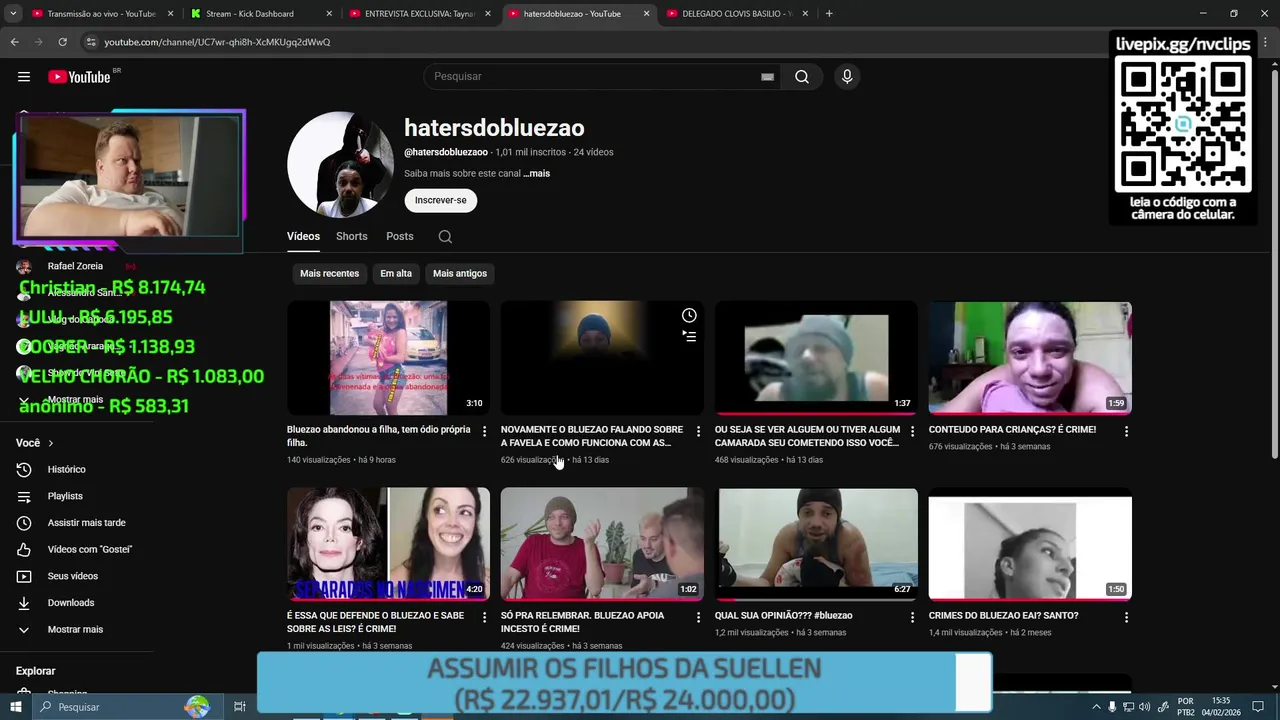Open 'CRIMES DO BLUEZAO EAI? SANTO?' thumbnail
1280x720 pixels.
1030,544
